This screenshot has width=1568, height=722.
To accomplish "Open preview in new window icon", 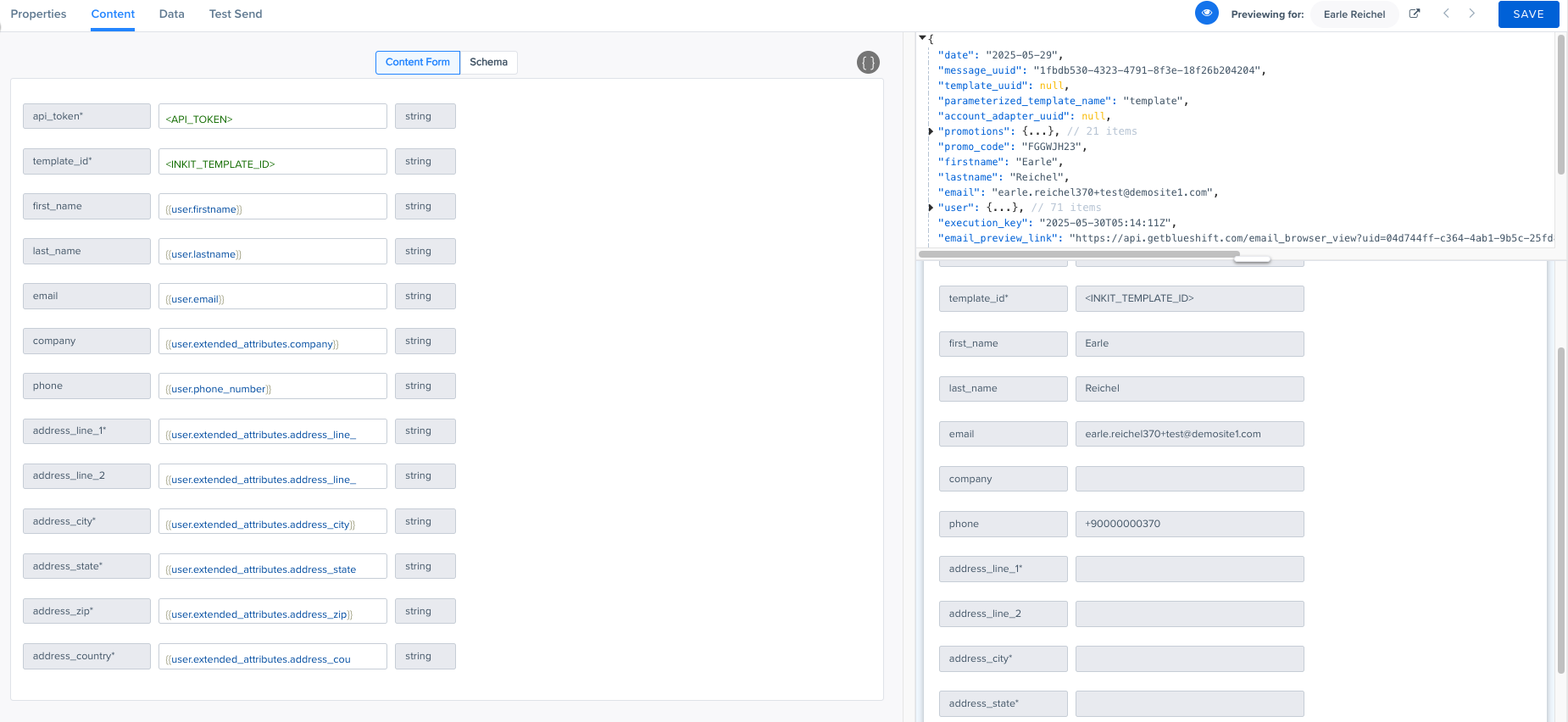I will [1415, 14].
